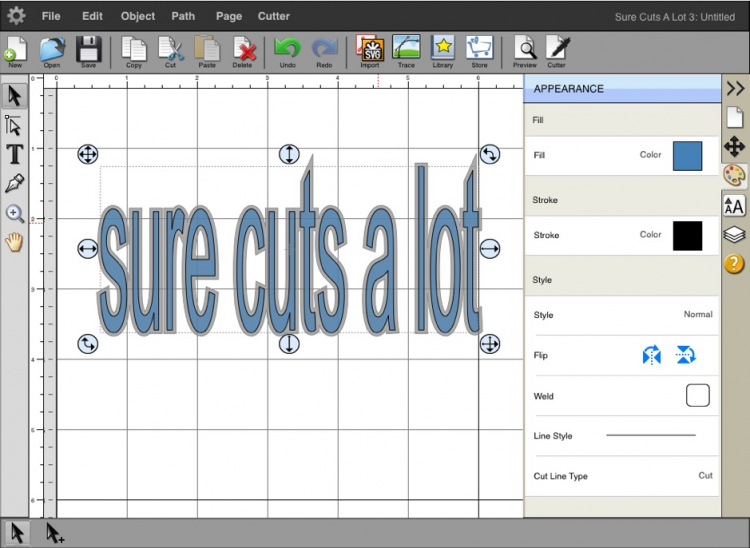Open the Text settings AA panel

coord(734,206)
